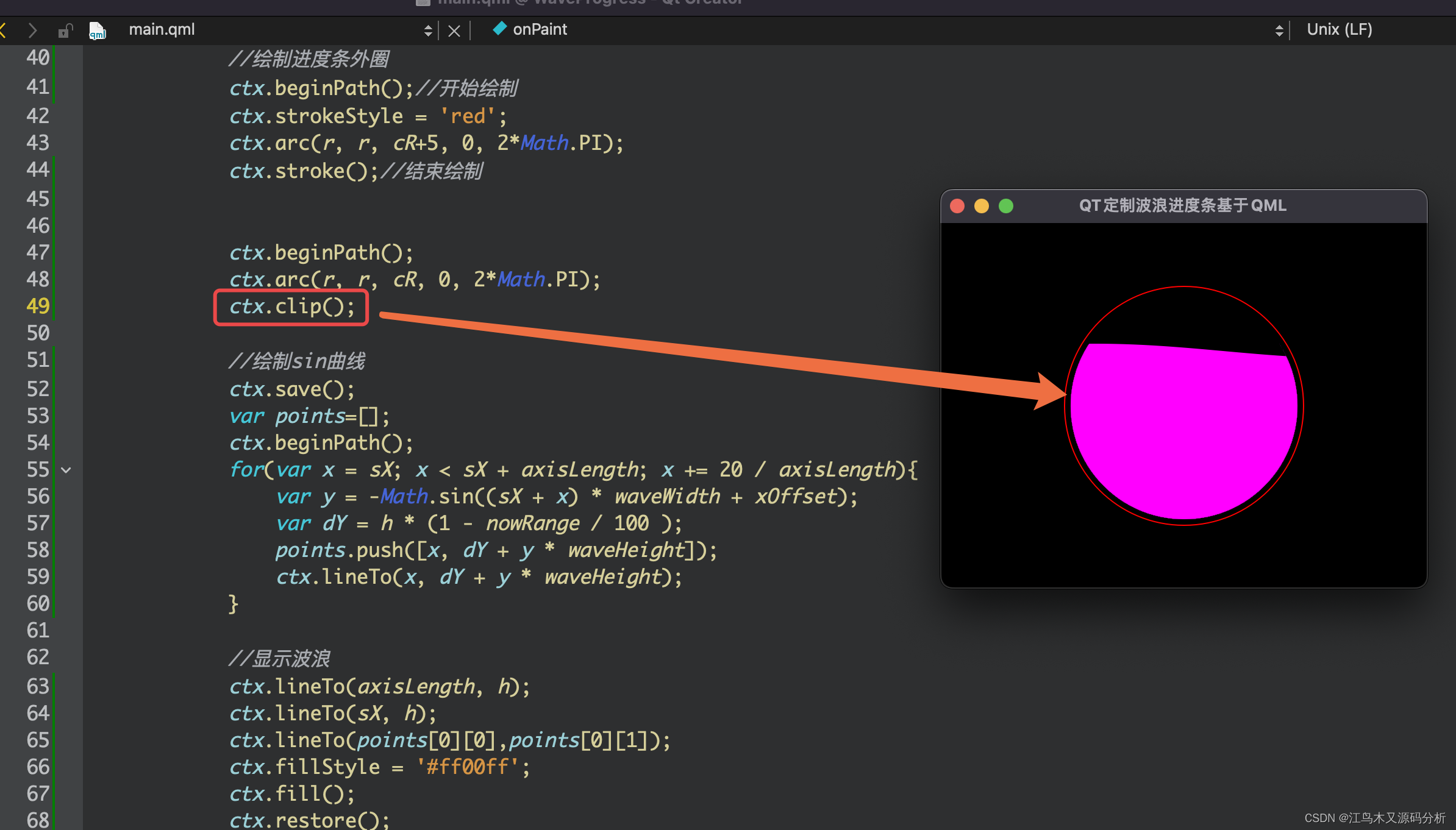This screenshot has height=830, width=1456.
Task: Open the main.qml document selector dropdown
Action: coord(428,30)
